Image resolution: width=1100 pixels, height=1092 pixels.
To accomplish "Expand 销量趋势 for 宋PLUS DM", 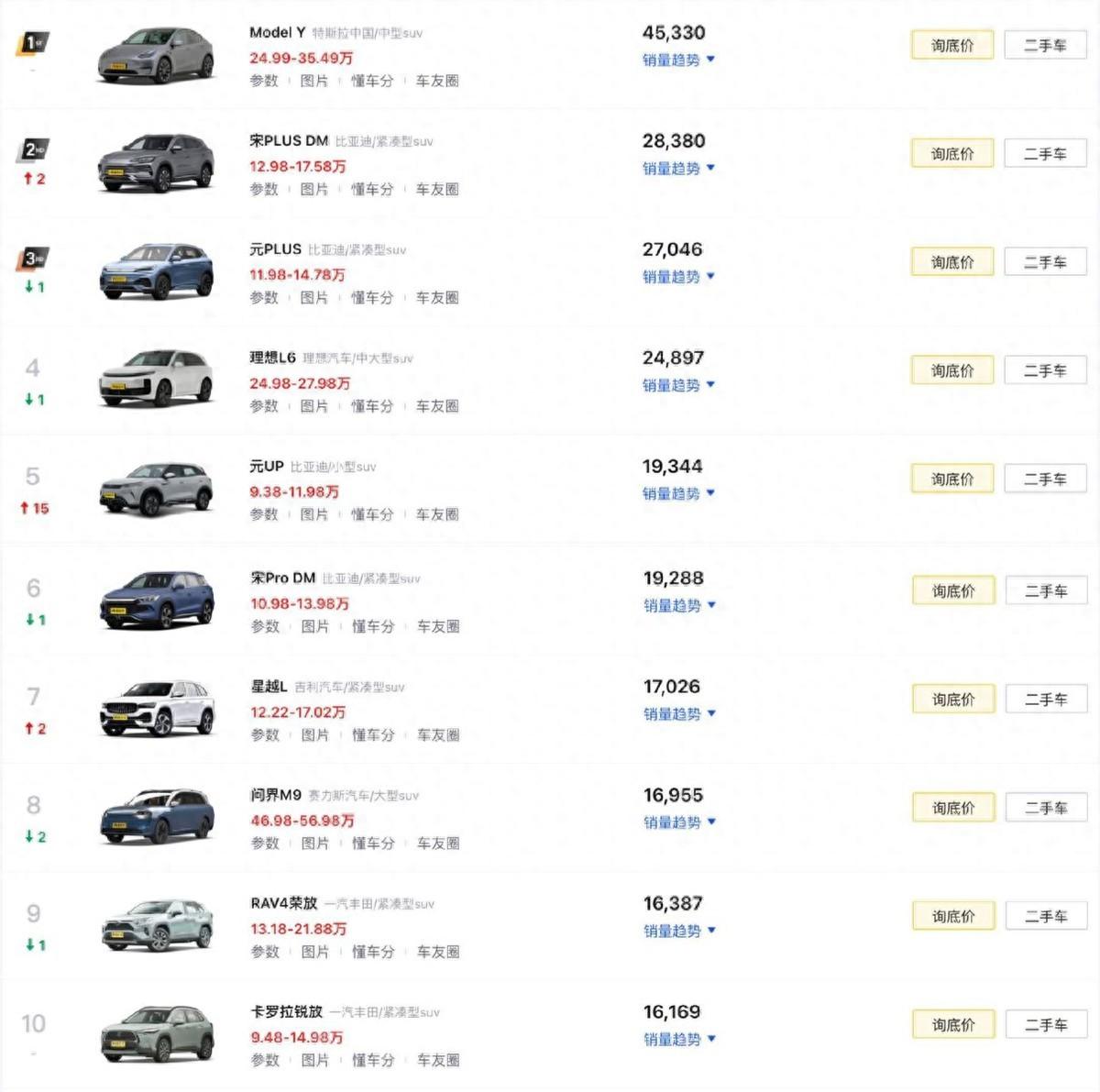I will [x=678, y=168].
